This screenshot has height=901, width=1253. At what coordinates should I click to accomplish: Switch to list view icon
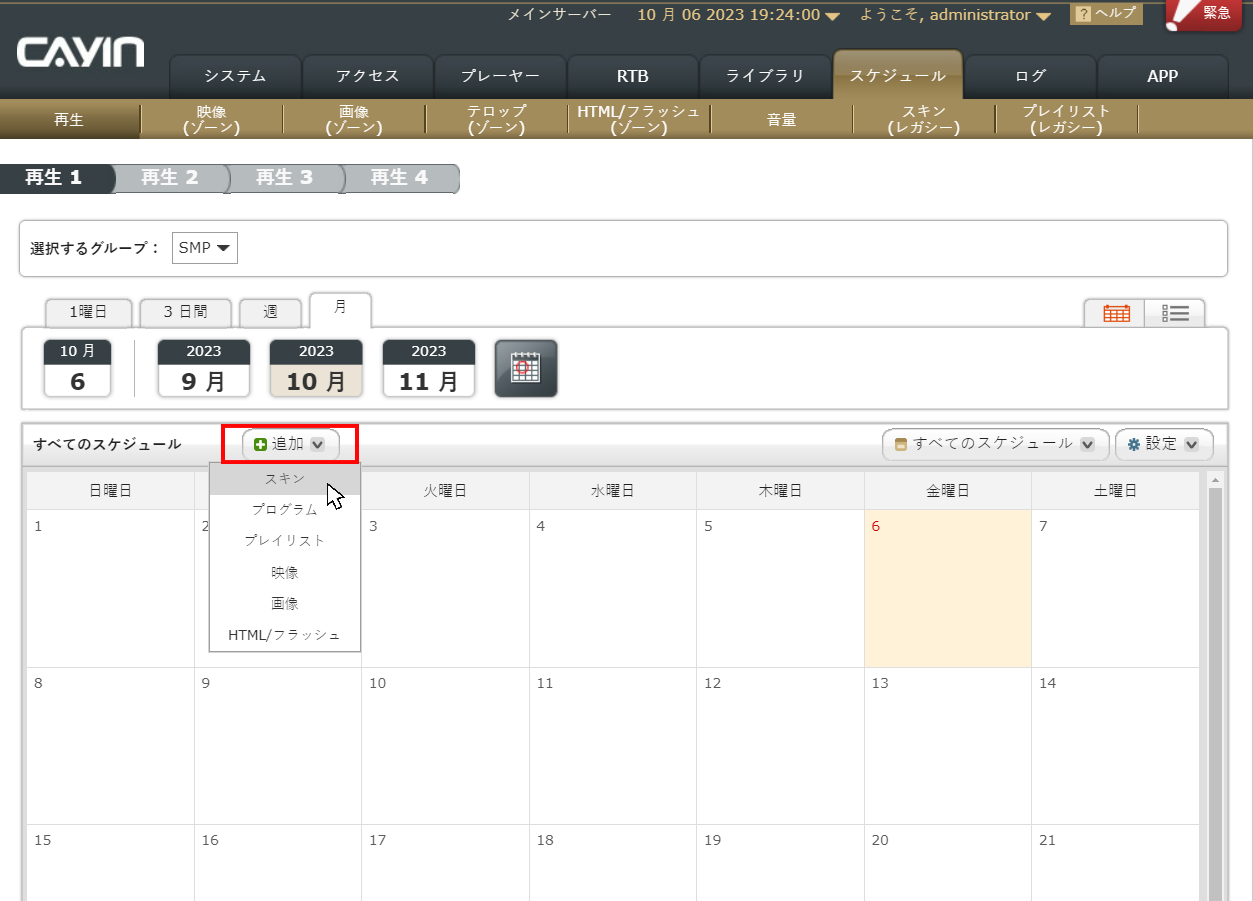(x=1175, y=313)
